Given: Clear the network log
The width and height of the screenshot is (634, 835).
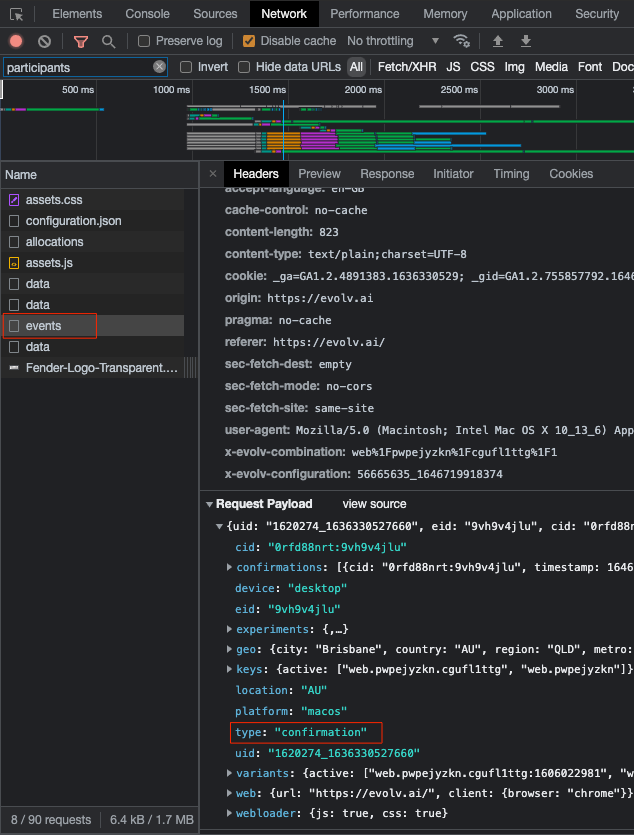Looking at the screenshot, I should [x=44, y=41].
